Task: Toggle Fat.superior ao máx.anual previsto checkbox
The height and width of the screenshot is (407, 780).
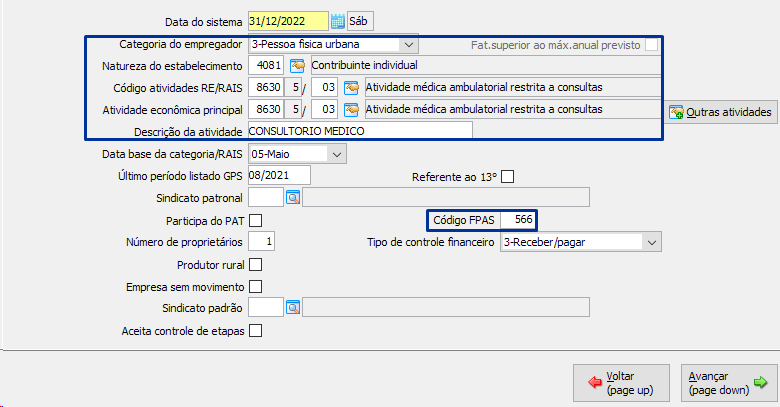Action: (651, 45)
